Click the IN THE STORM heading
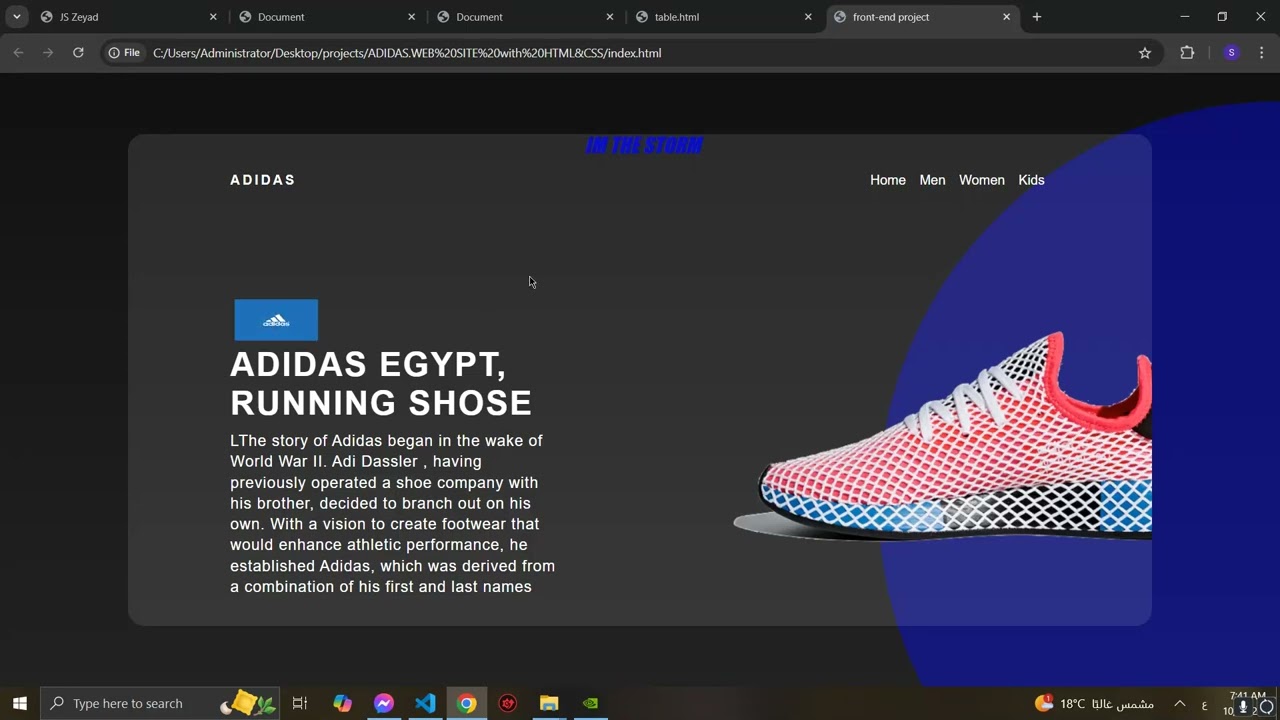This screenshot has height=720, width=1280. pyautogui.click(x=644, y=146)
